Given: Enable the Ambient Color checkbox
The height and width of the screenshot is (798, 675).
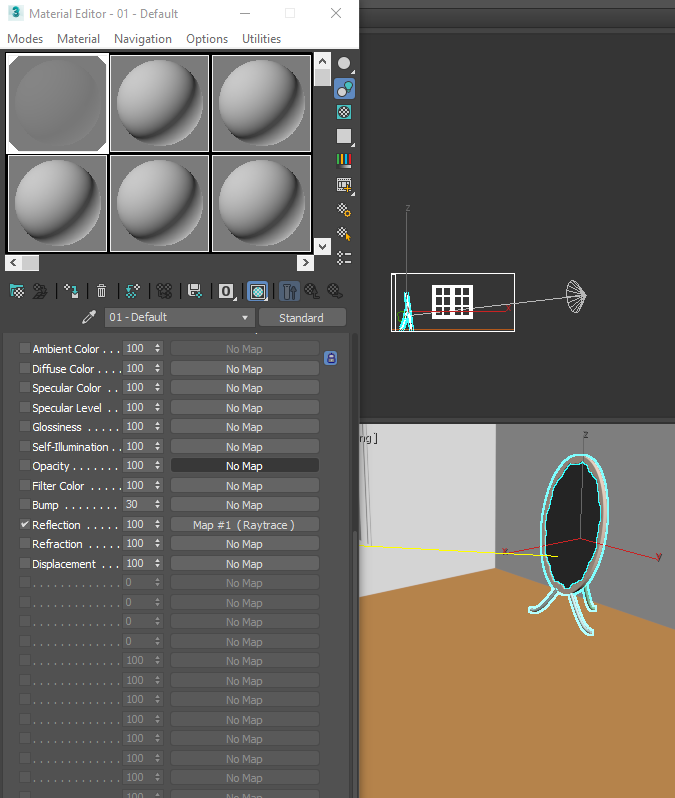Looking at the screenshot, I should (24, 348).
